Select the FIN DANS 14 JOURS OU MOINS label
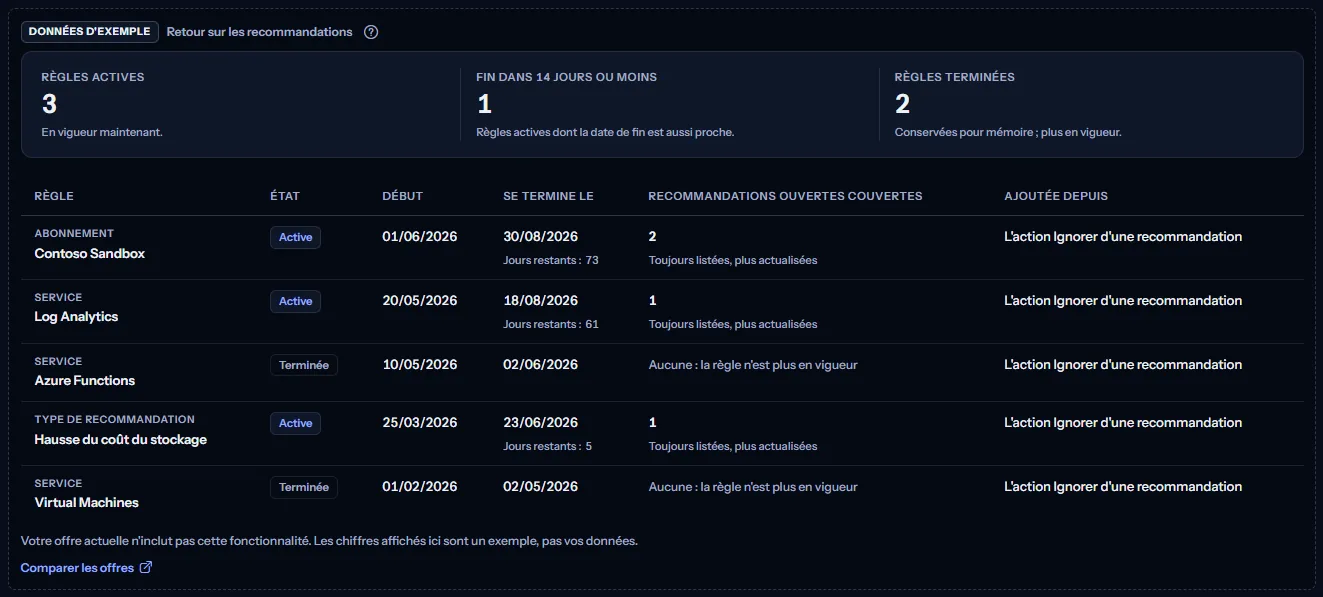Screen dimensions: 1323x597 [567, 77]
